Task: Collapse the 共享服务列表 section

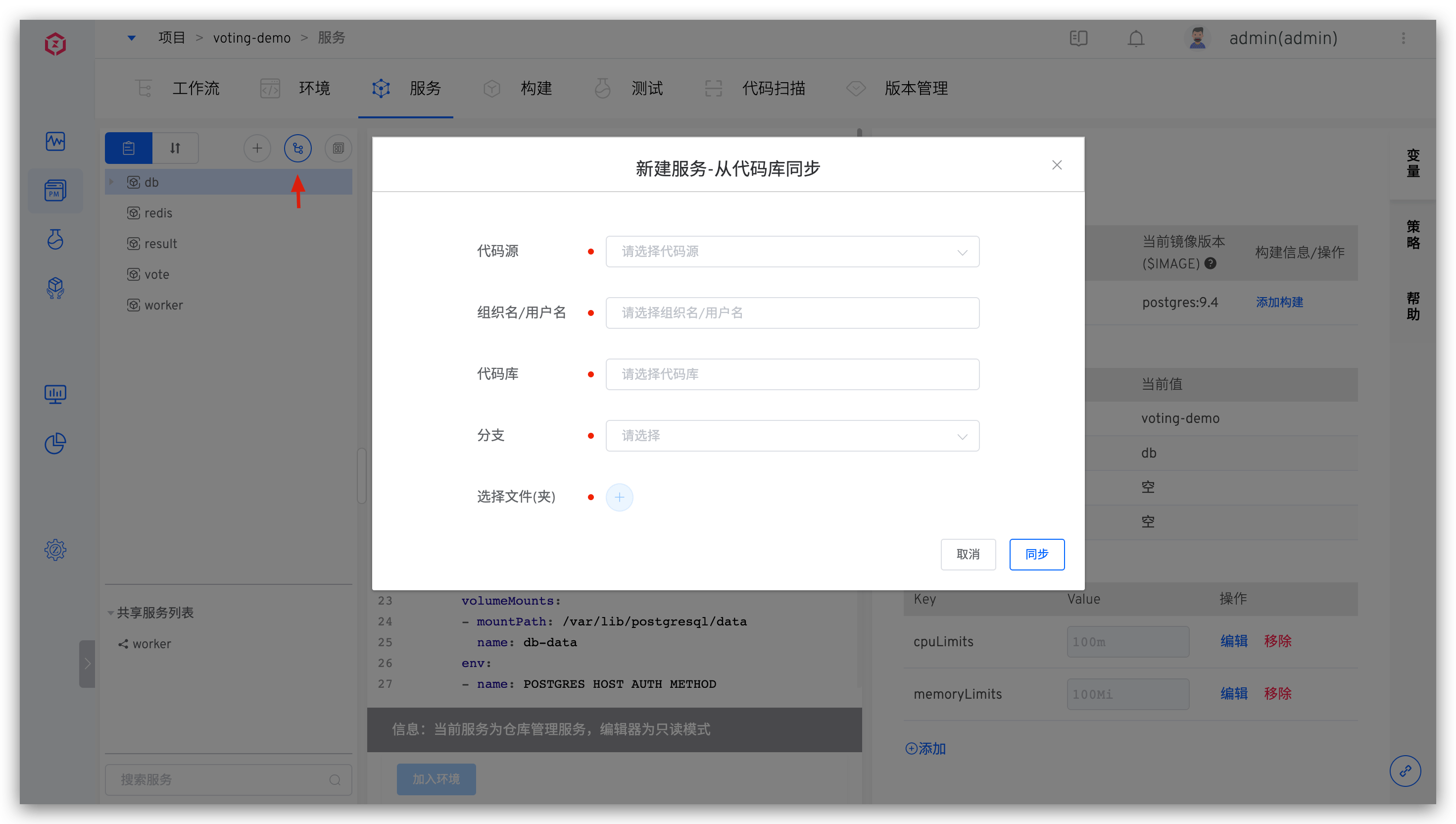Action: coord(111,613)
